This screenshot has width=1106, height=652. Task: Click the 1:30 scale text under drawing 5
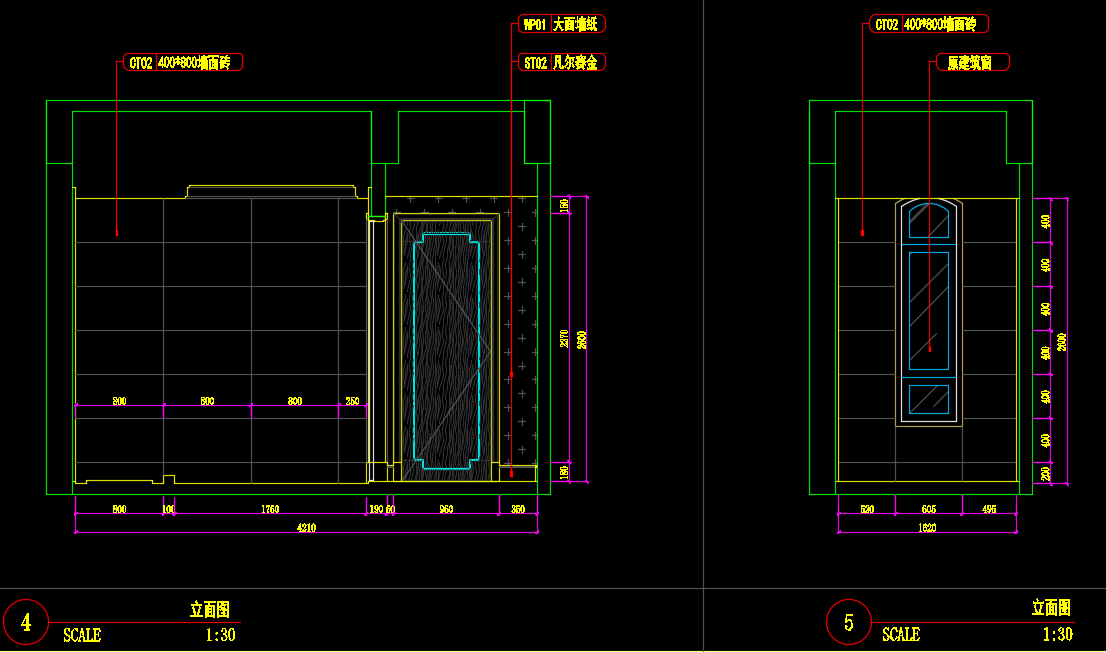coord(1057,634)
